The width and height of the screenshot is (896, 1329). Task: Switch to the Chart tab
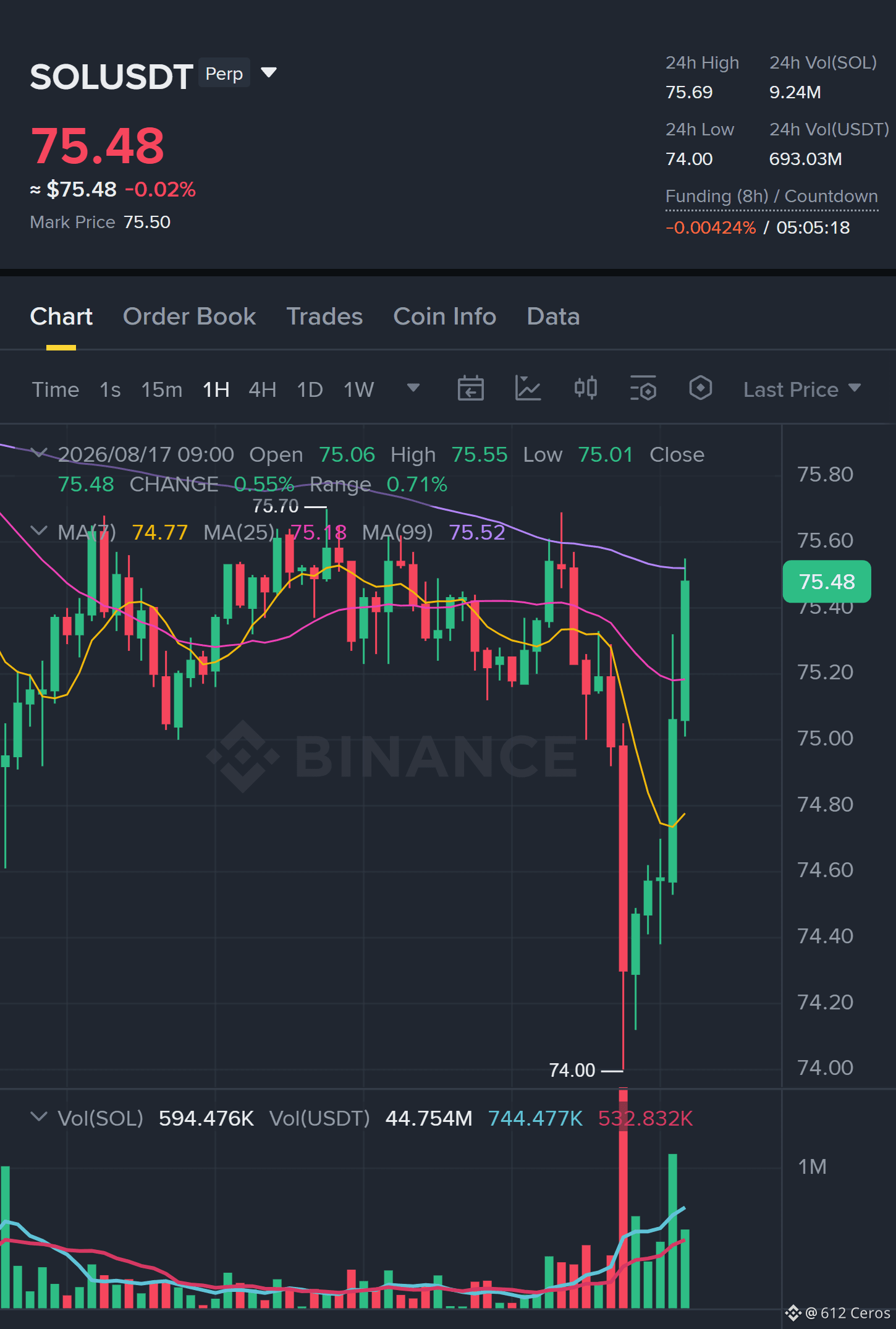[x=61, y=316]
